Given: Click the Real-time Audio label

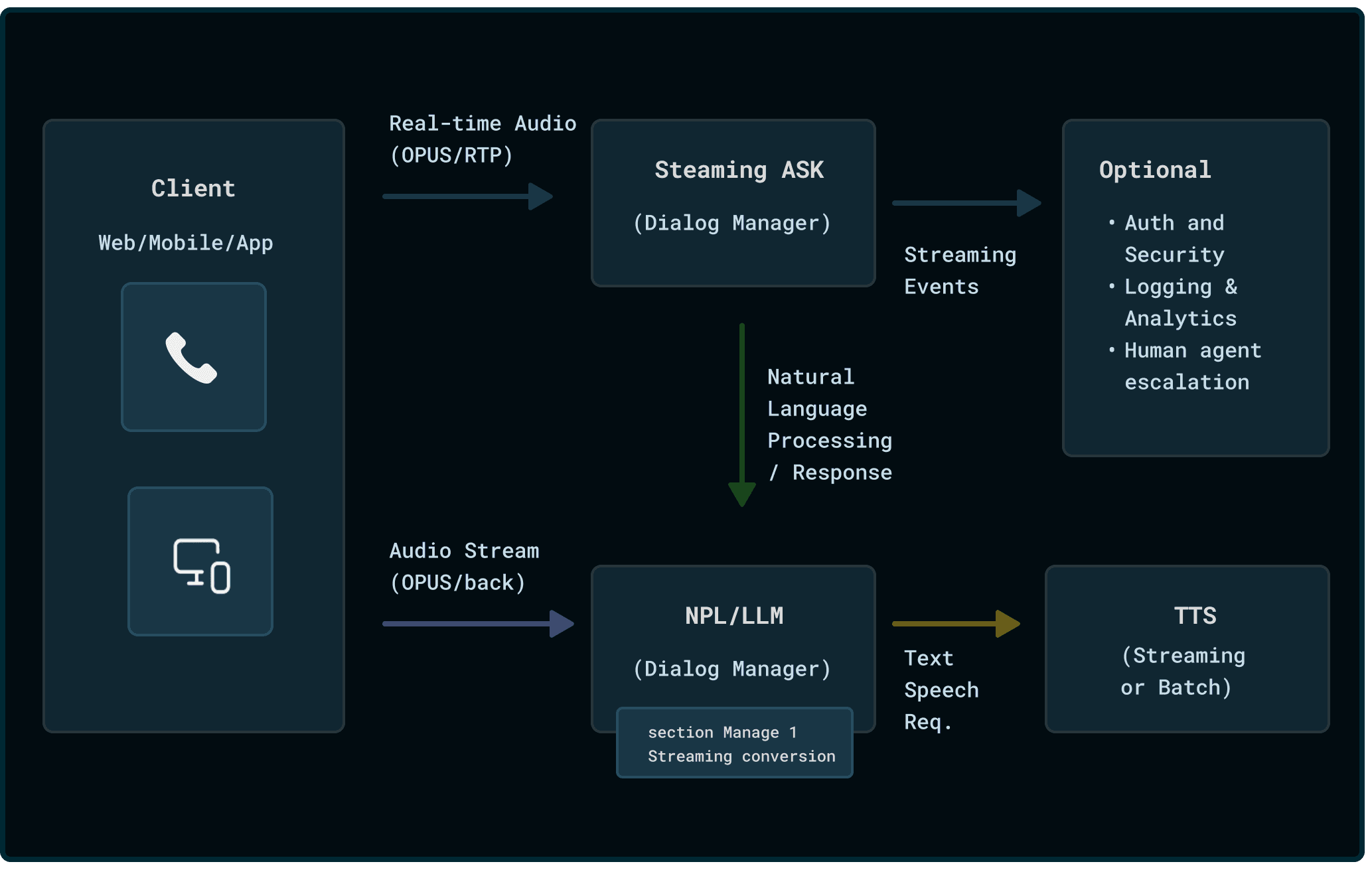Looking at the screenshot, I should click(483, 123).
